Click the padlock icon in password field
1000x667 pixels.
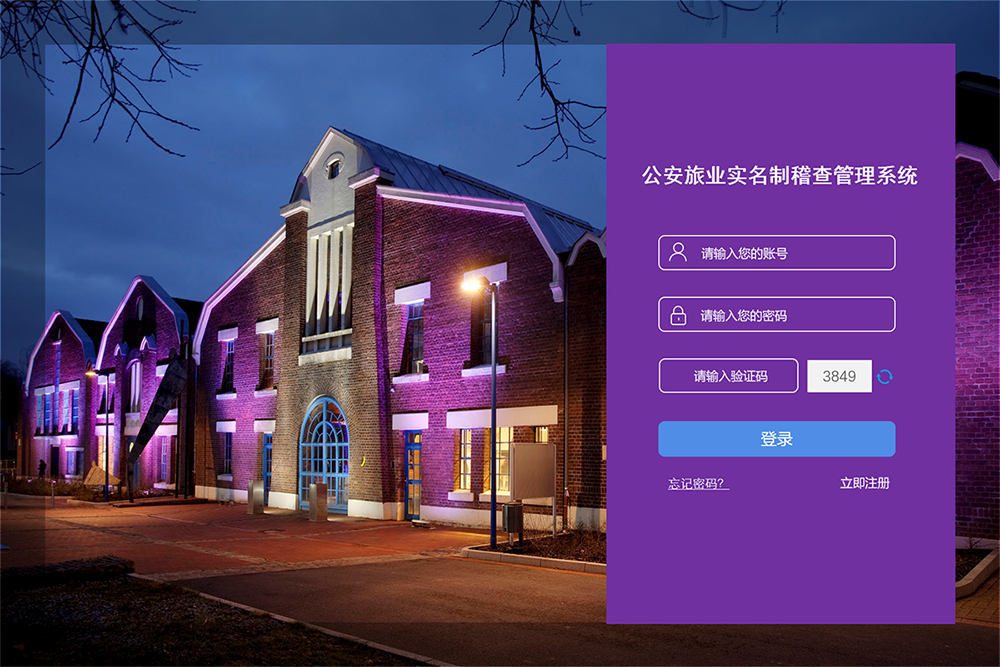click(678, 315)
